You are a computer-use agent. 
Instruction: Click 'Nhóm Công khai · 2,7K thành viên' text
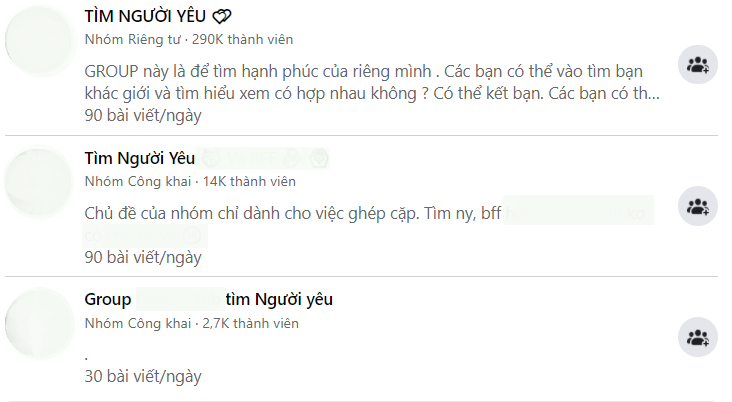pyautogui.click(x=191, y=323)
